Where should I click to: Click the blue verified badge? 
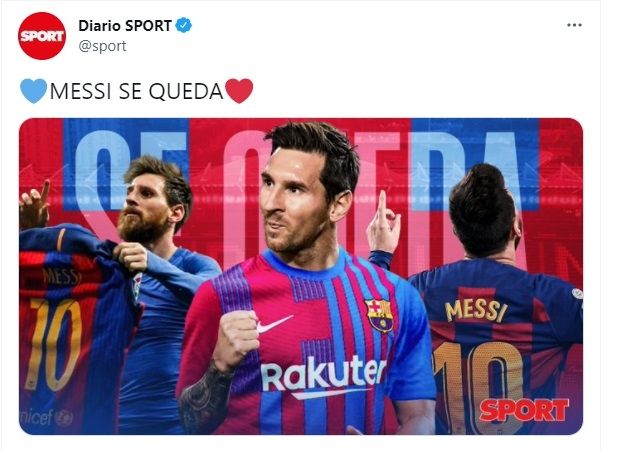click(x=183, y=25)
